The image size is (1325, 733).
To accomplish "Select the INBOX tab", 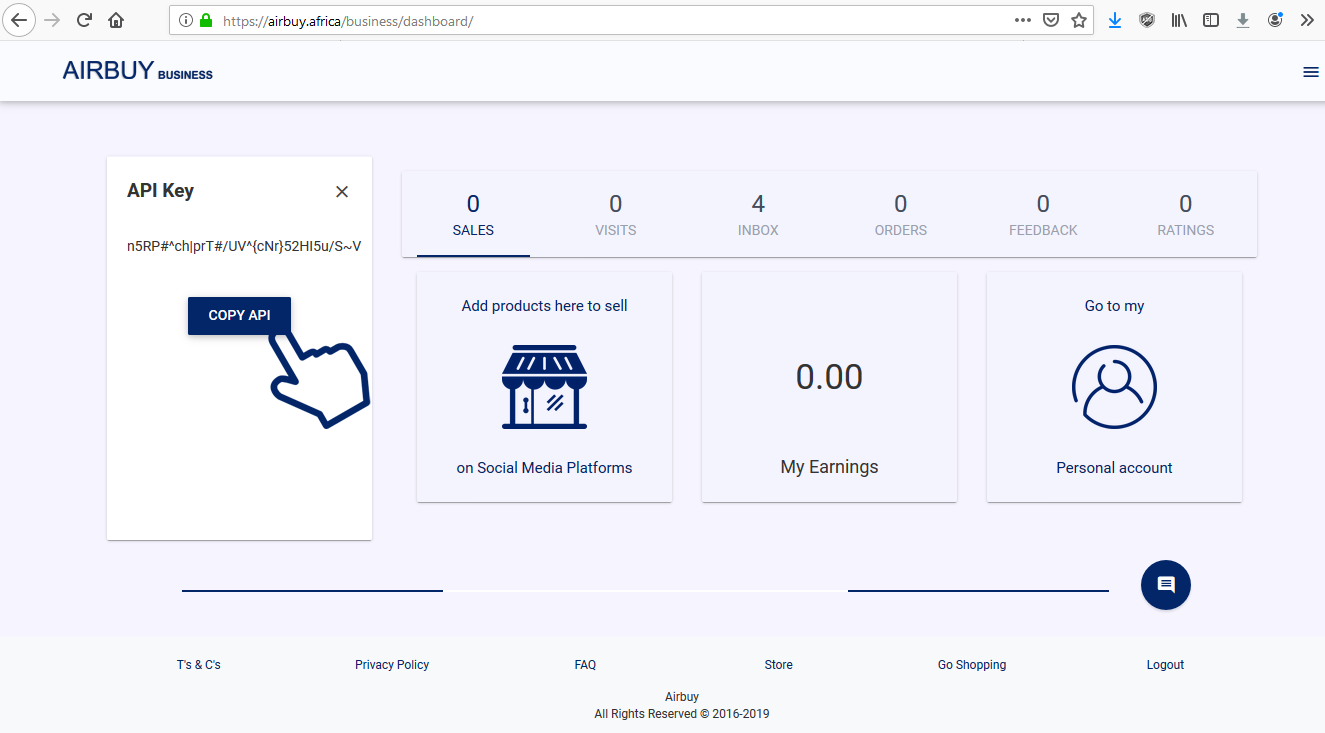I will (x=758, y=215).
